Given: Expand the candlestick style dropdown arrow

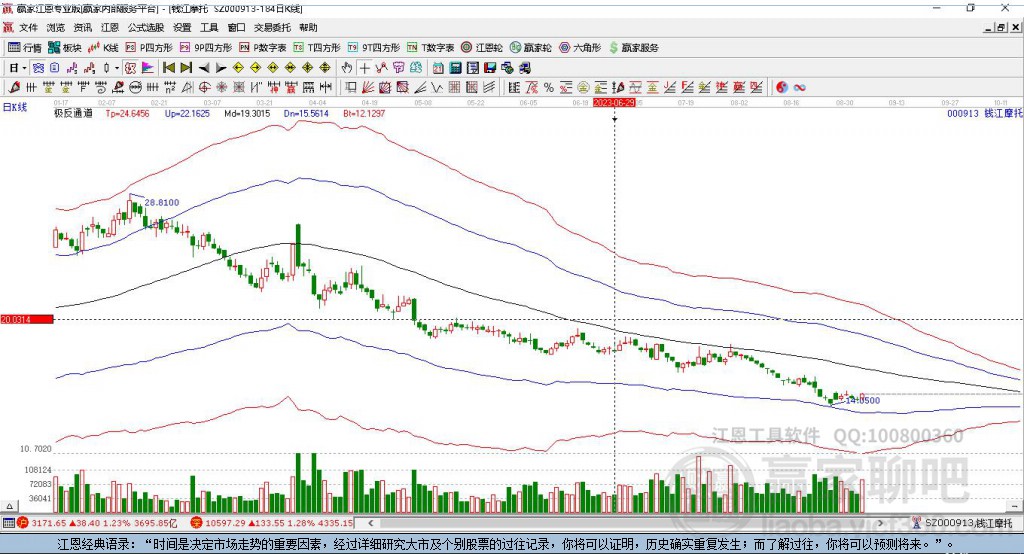Looking at the screenshot, I should (117, 68).
